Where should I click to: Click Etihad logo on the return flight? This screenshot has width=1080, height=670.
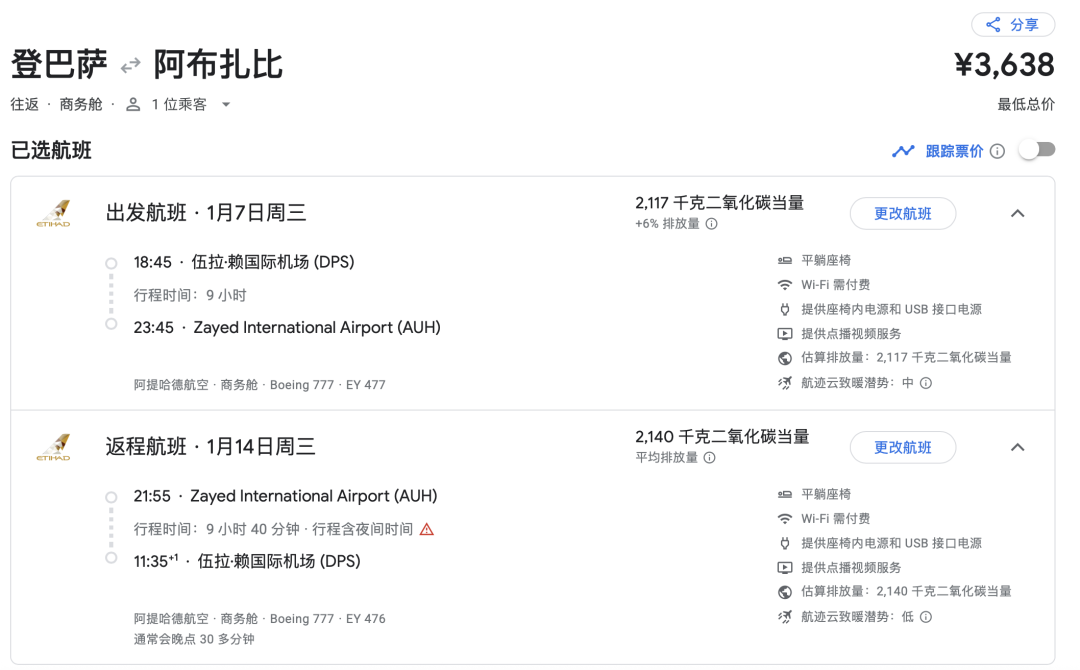[x=54, y=448]
